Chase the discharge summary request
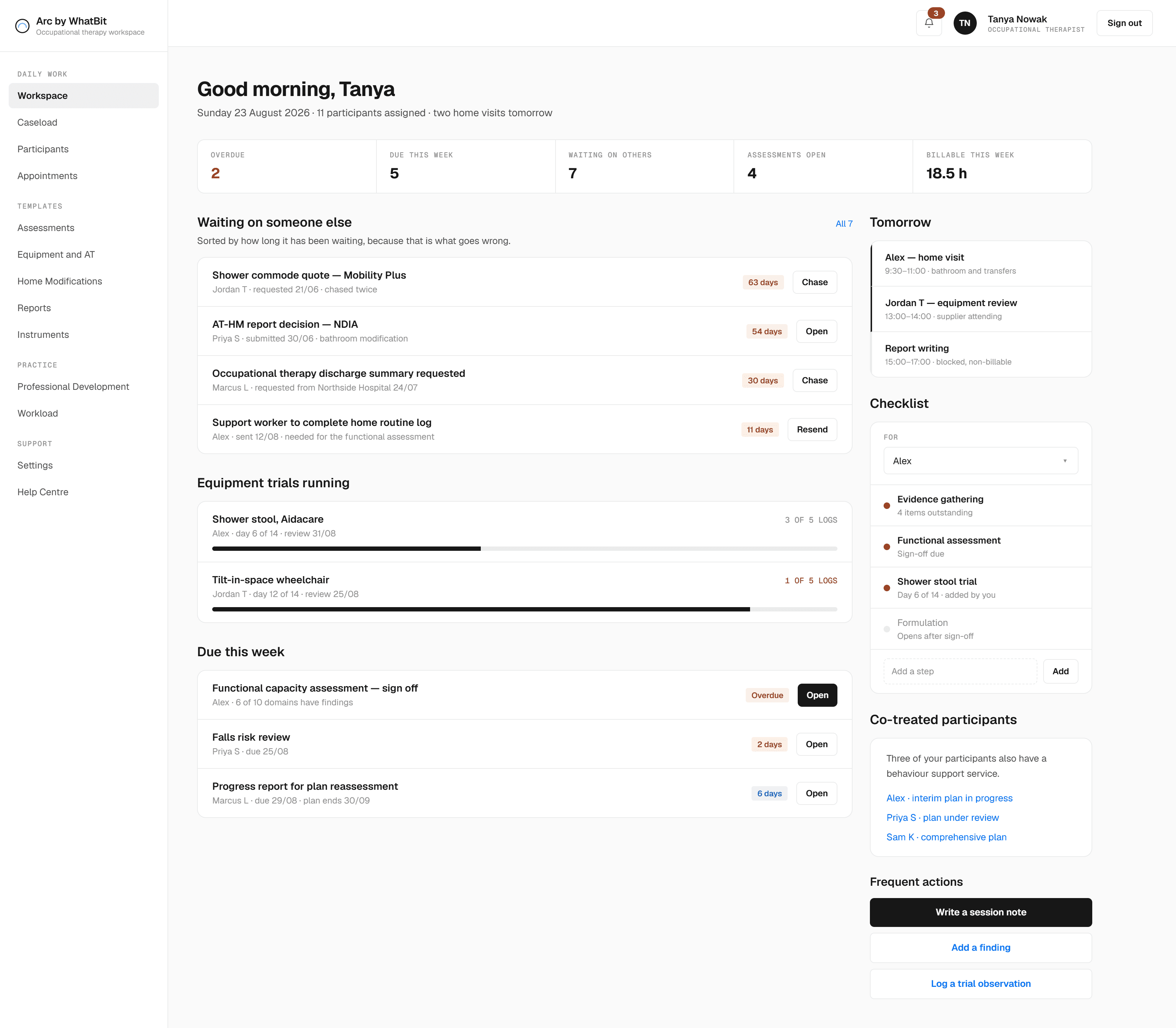 [814, 380]
